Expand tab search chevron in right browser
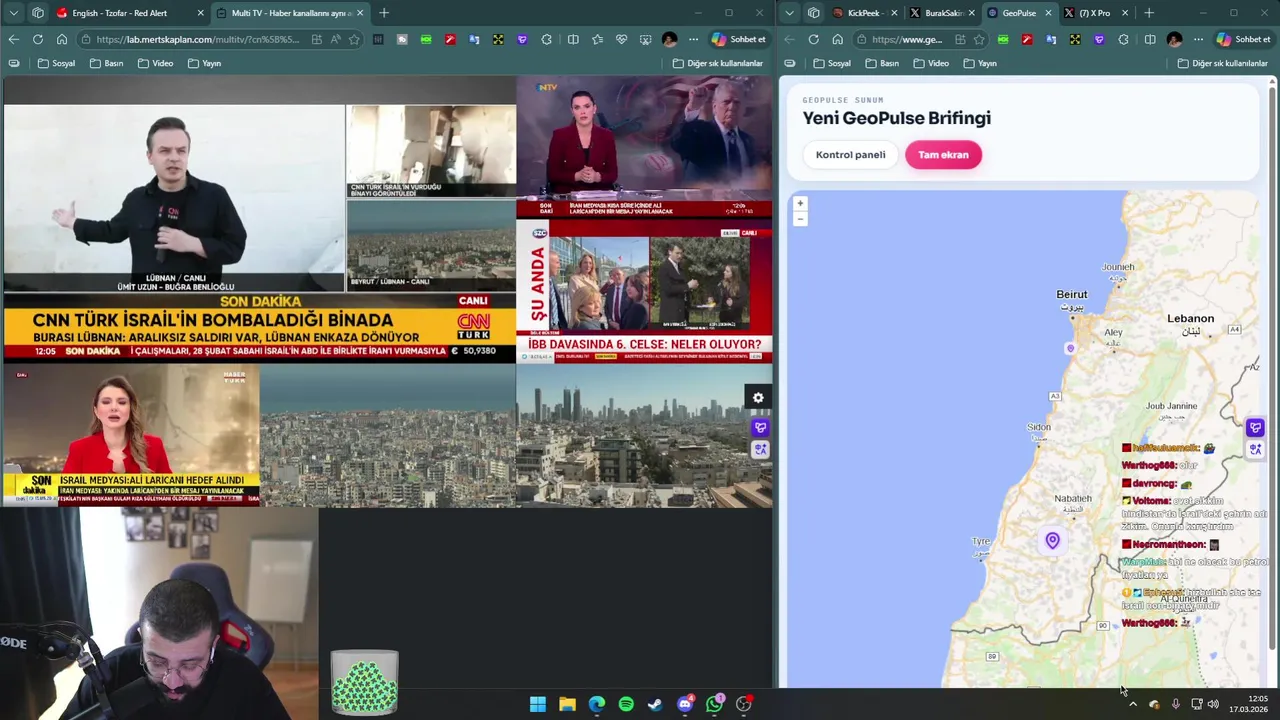 (x=790, y=13)
